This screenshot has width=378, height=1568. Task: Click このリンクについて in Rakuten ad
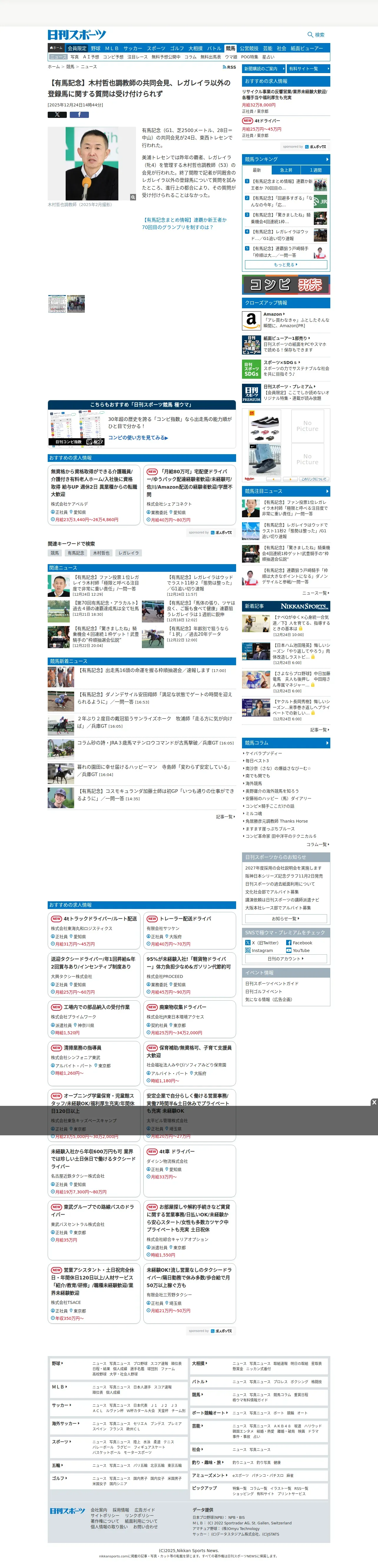pyautogui.click(x=314, y=479)
